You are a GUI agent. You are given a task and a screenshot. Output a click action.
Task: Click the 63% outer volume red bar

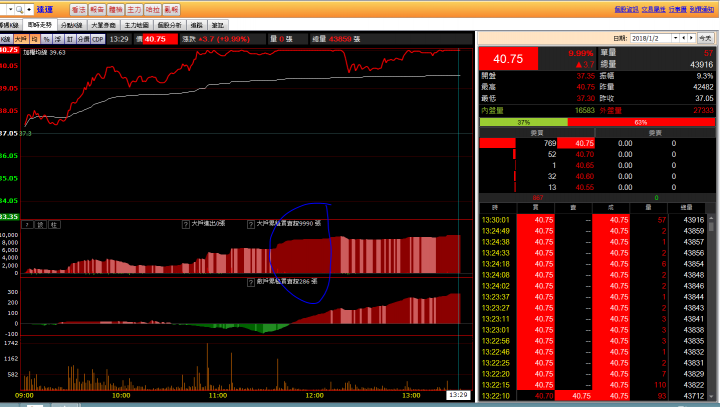641,122
